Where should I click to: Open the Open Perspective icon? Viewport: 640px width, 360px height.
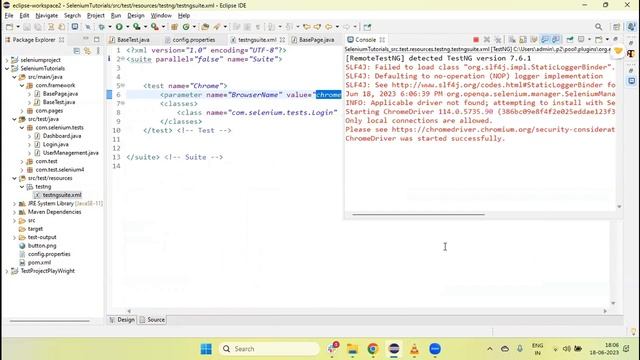pyautogui.click(x=616, y=27)
